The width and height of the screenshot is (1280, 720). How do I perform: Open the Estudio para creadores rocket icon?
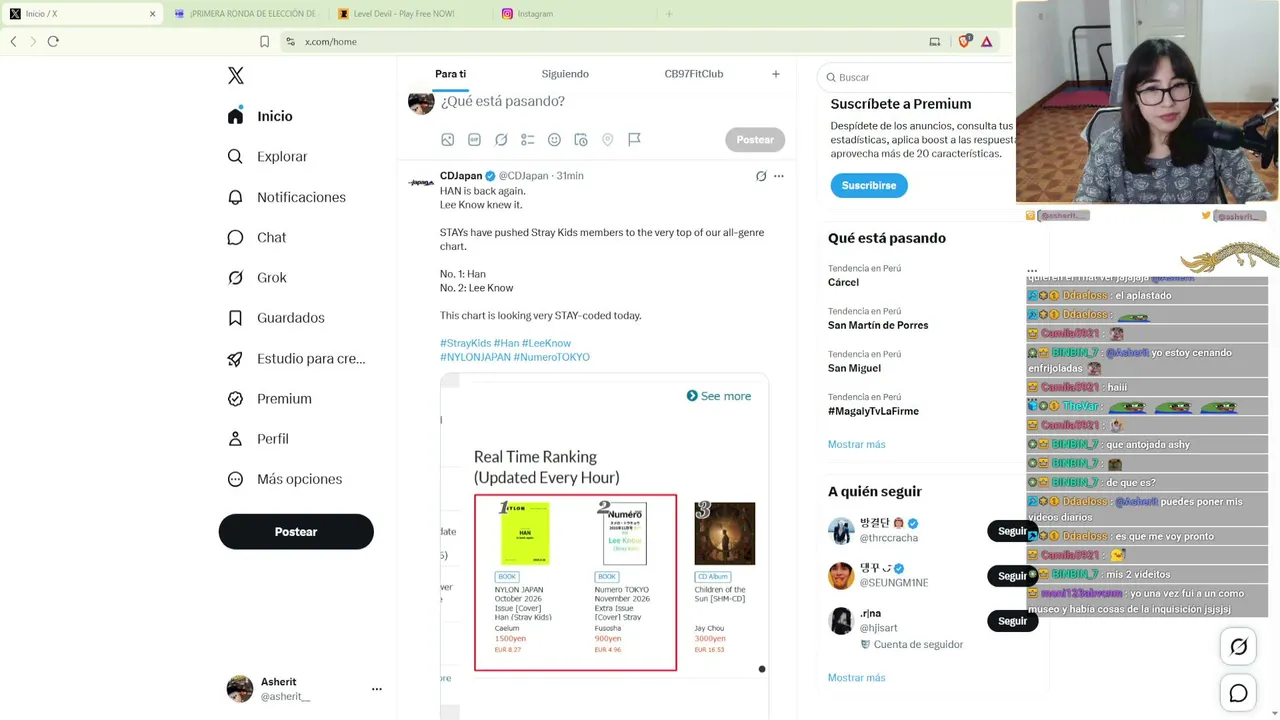tap(235, 358)
